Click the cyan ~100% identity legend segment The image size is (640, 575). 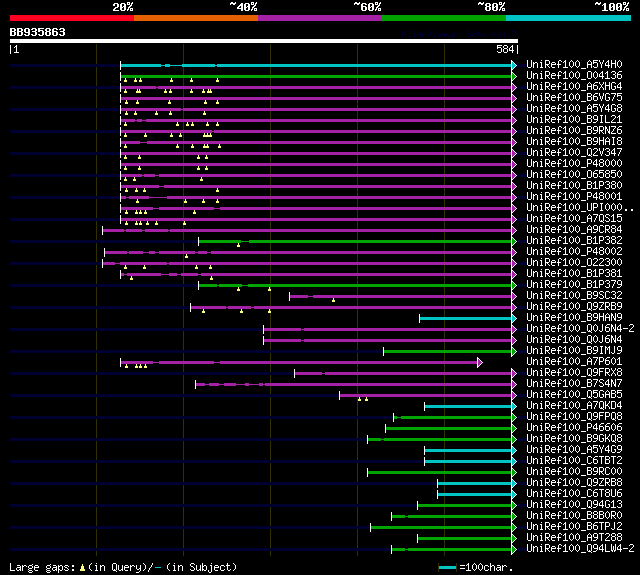(x=568, y=18)
